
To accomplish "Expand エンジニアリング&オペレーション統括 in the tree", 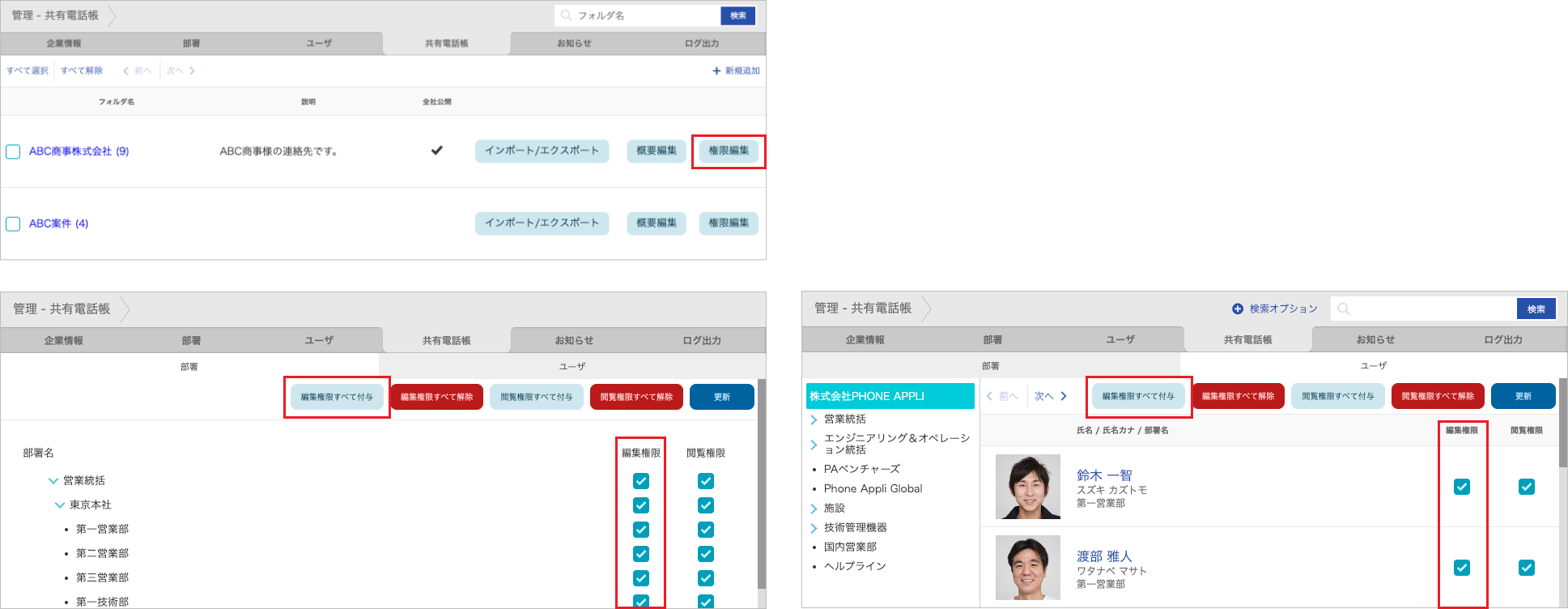I will click(x=814, y=445).
